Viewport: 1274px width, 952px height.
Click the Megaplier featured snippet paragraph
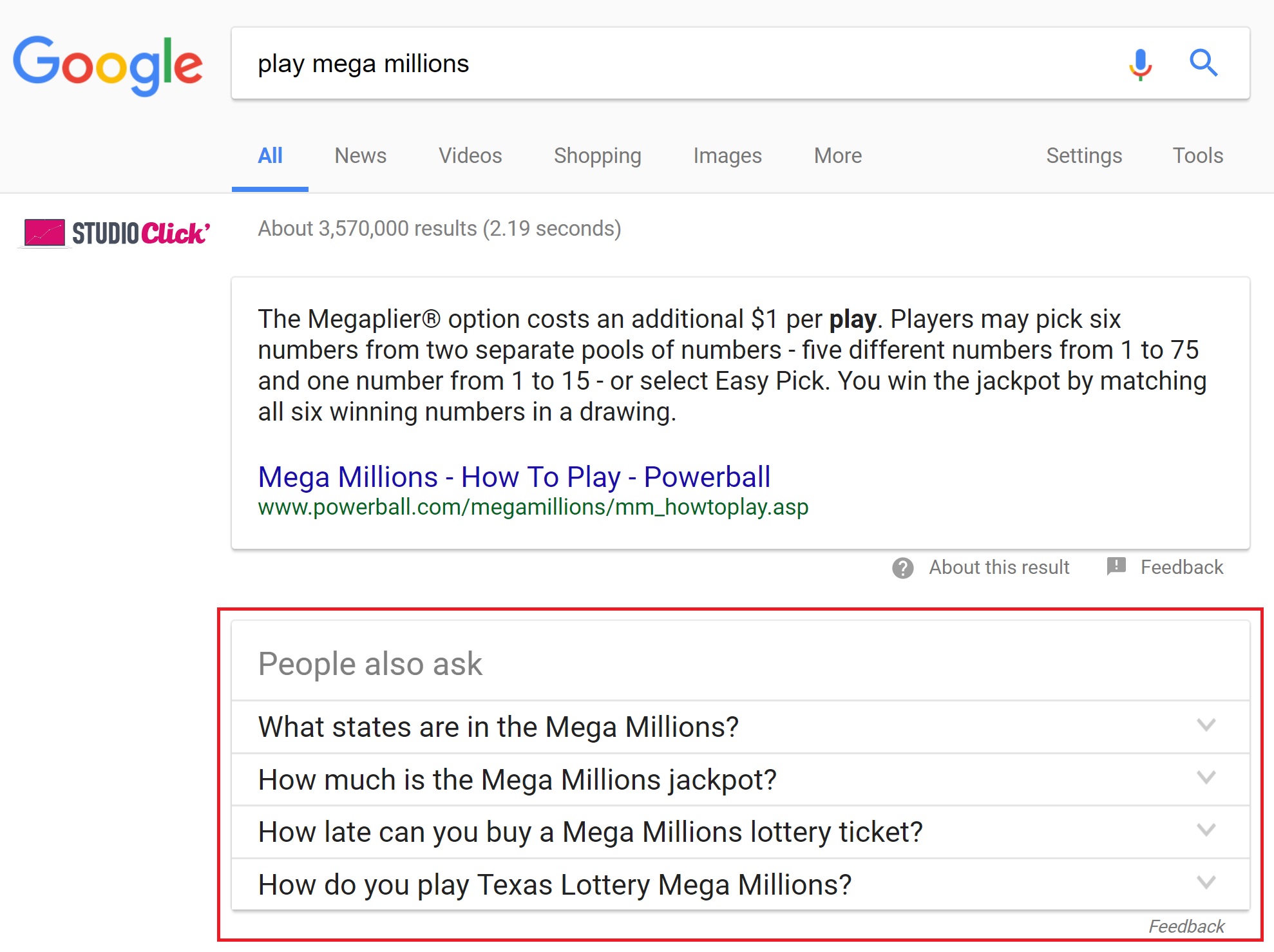point(732,365)
